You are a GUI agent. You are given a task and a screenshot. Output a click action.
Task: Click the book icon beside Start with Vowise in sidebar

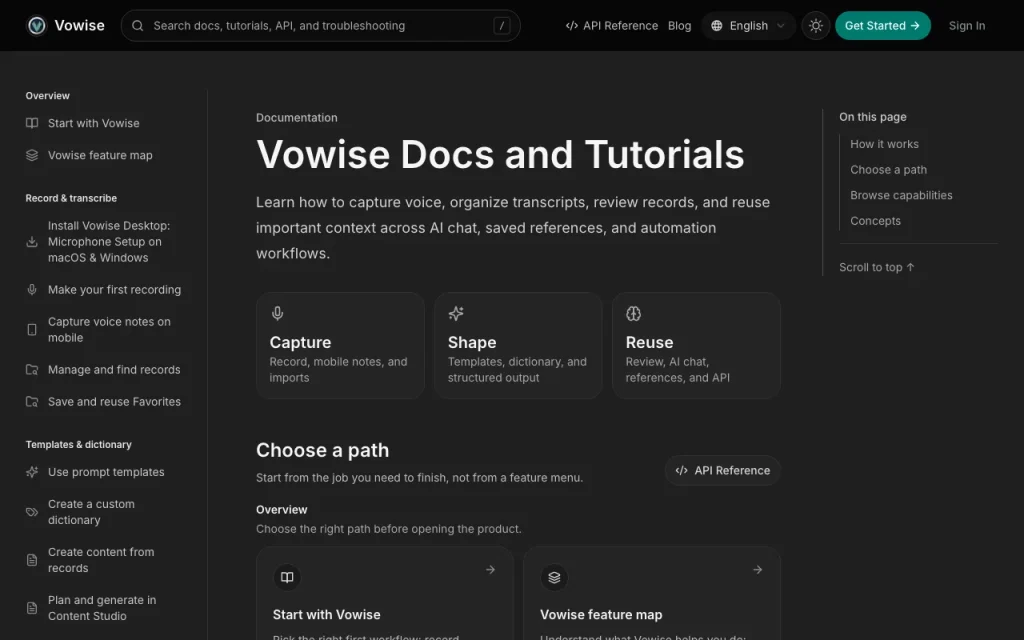(x=32, y=123)
